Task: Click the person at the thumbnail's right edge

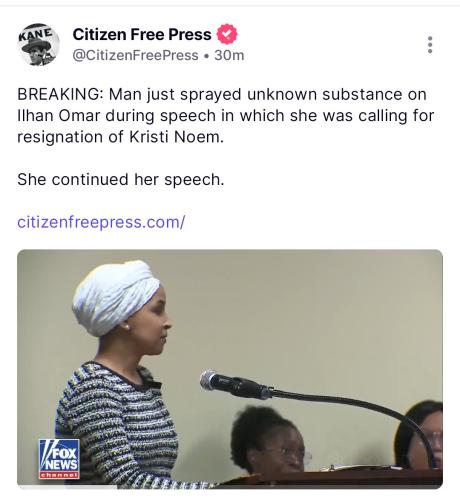Action: [x=419, y=434]
